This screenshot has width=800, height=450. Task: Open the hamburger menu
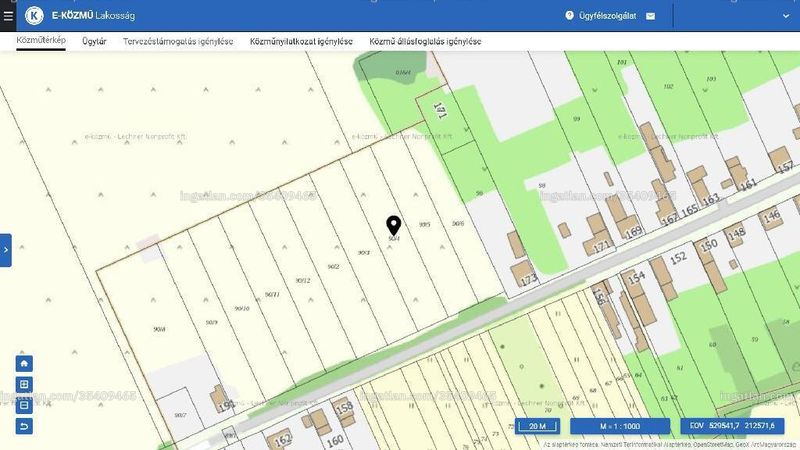tap(8, 16)
